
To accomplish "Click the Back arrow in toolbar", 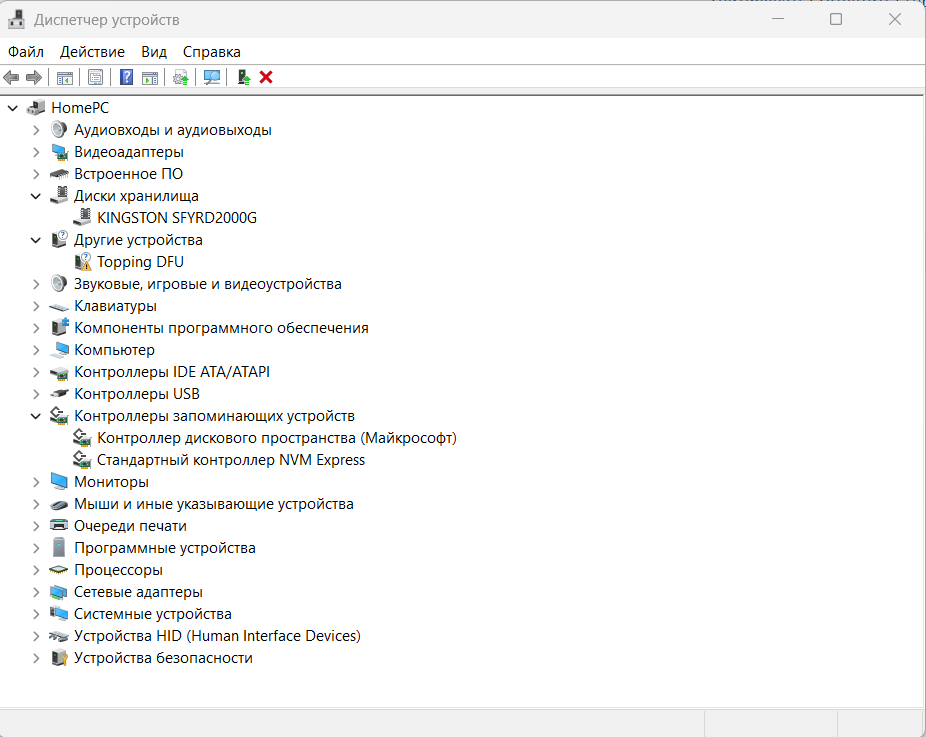I will coord(11,77).
